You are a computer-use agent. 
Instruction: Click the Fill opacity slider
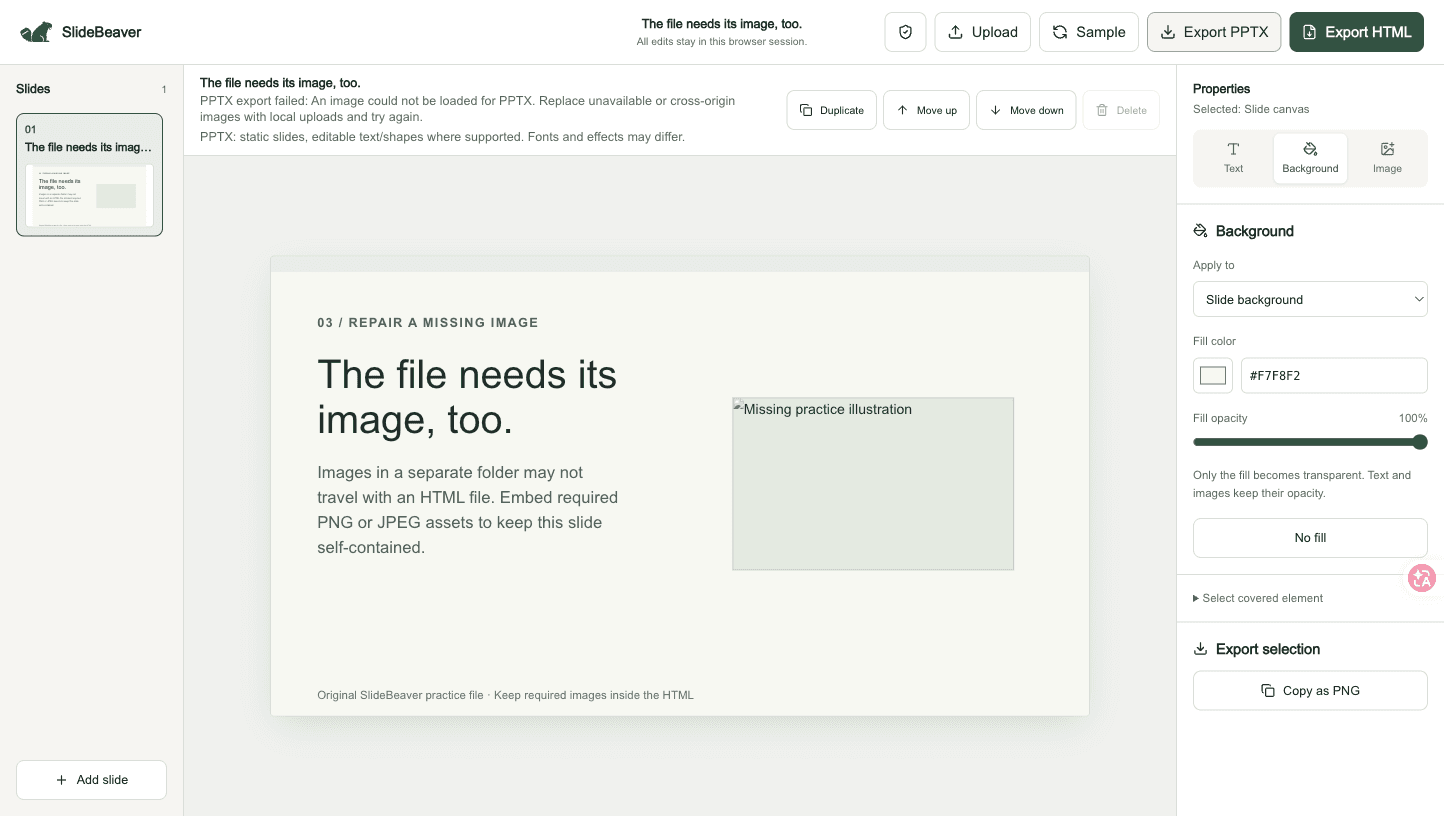(1310, 442)
